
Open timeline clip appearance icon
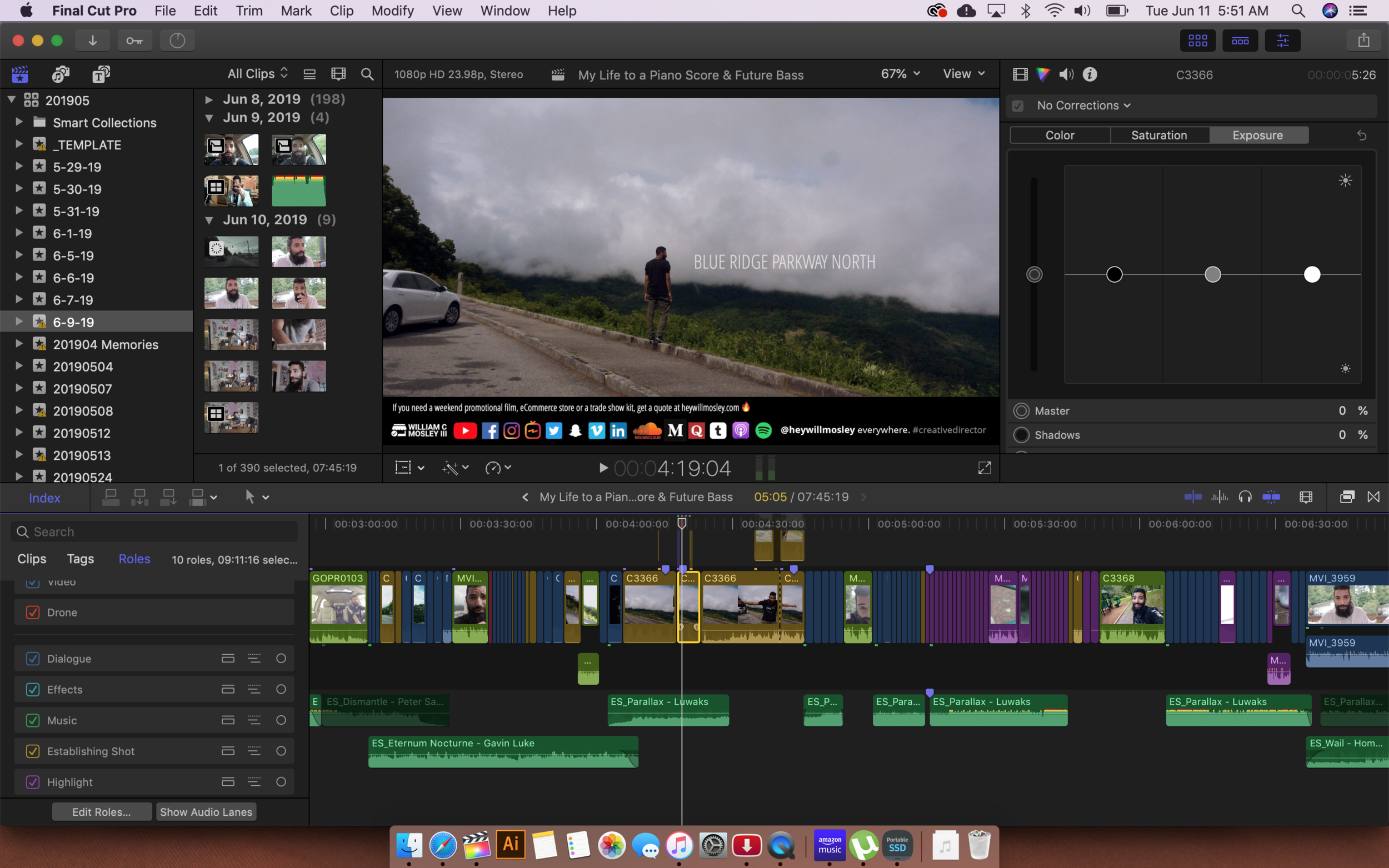(1306, 497)
